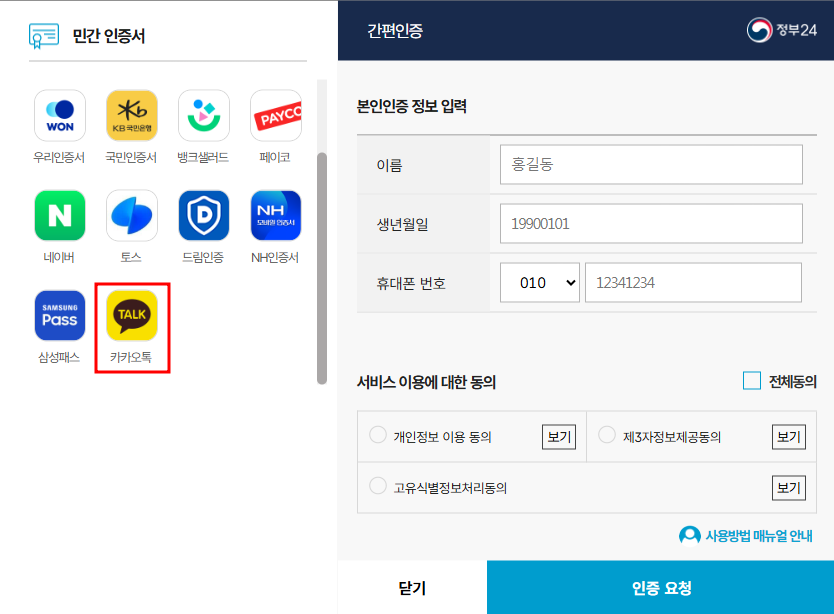Pick the NH인증서 icon
This screenshot has height=614, width=834.
276,215
